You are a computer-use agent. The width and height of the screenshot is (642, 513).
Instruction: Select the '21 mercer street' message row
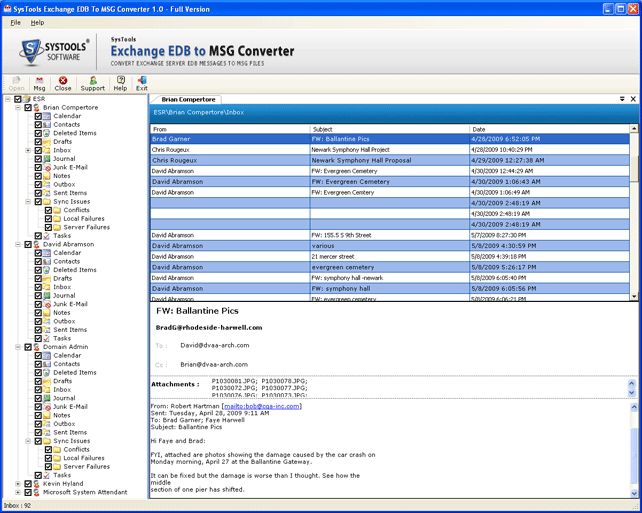click(390, 256)
